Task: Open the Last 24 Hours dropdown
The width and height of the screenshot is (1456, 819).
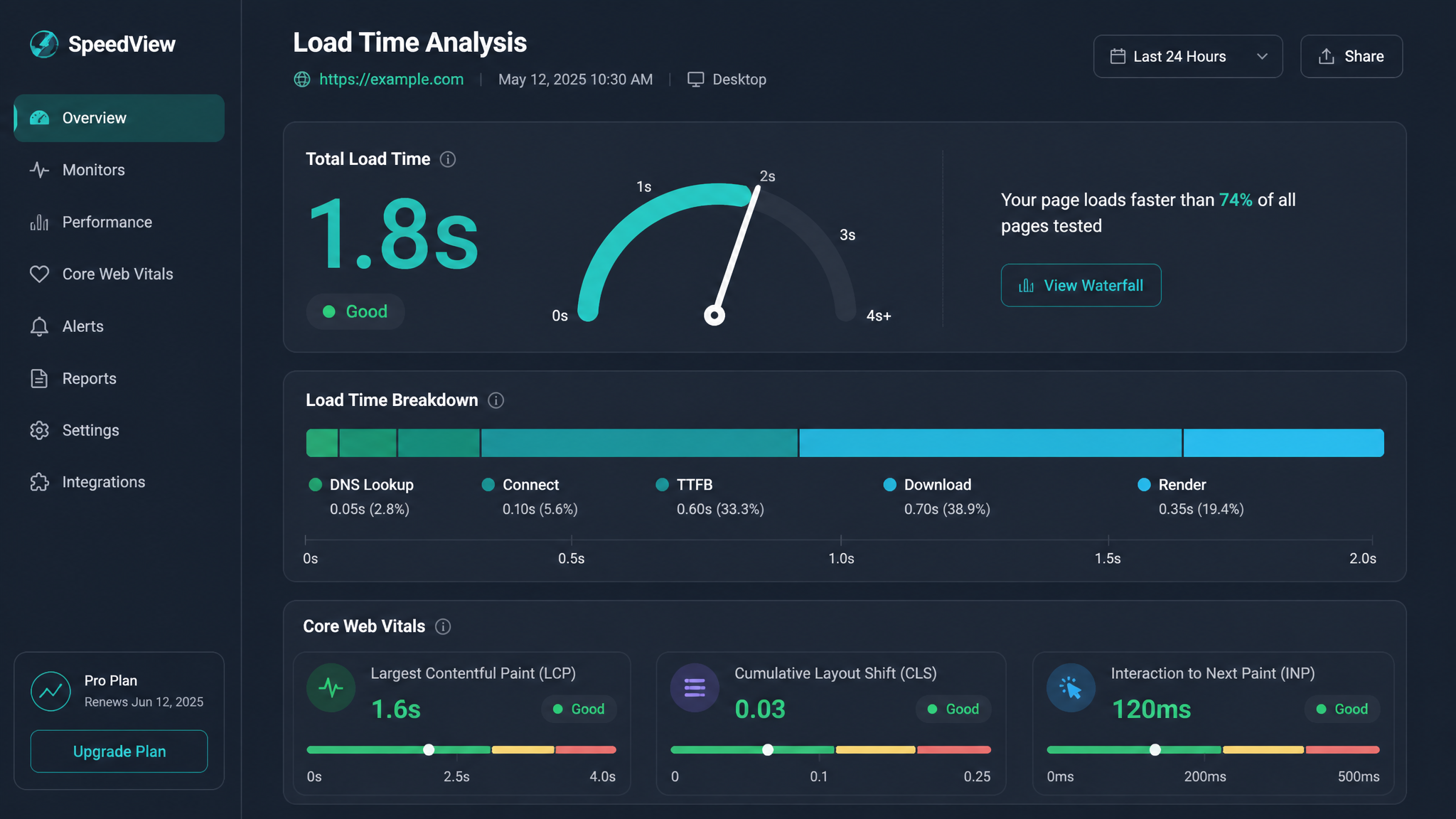Action: [1187, 56]
